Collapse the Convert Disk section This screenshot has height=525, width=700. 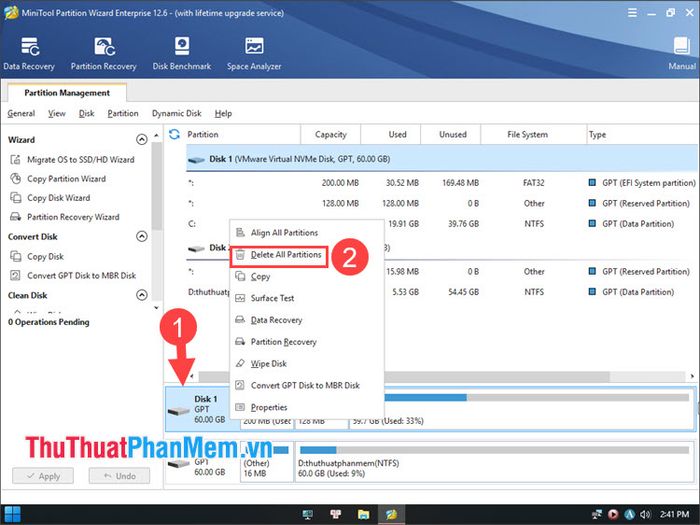coord(142,237)
